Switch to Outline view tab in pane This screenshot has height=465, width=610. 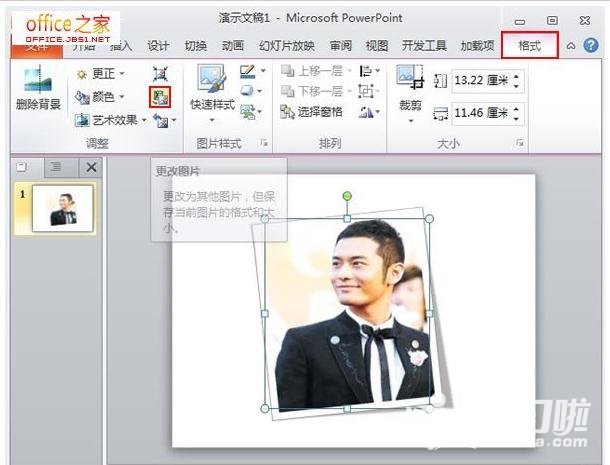[x=56, y=167]
